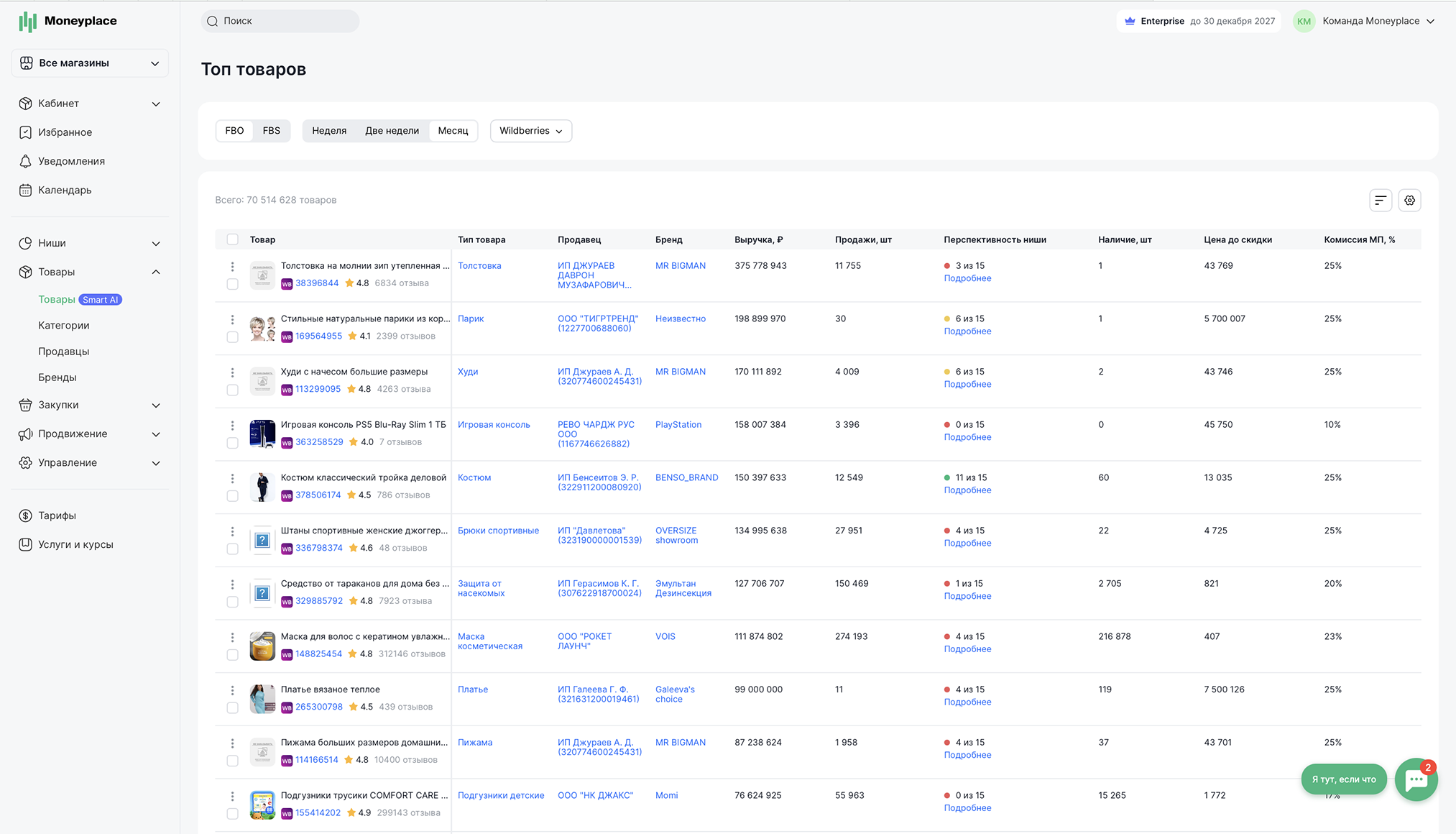1456x834 pixels.
Task: Open row menu for Худи с начесом
Action: coord(232,372)
